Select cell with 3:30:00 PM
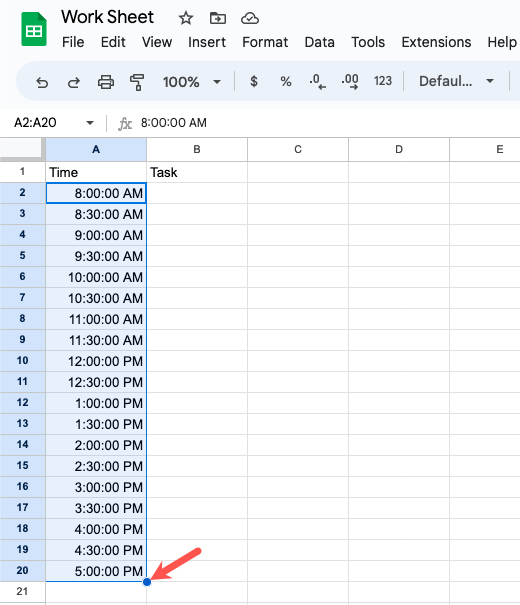This screenshot has width=520, height=605. pos(96,508)
